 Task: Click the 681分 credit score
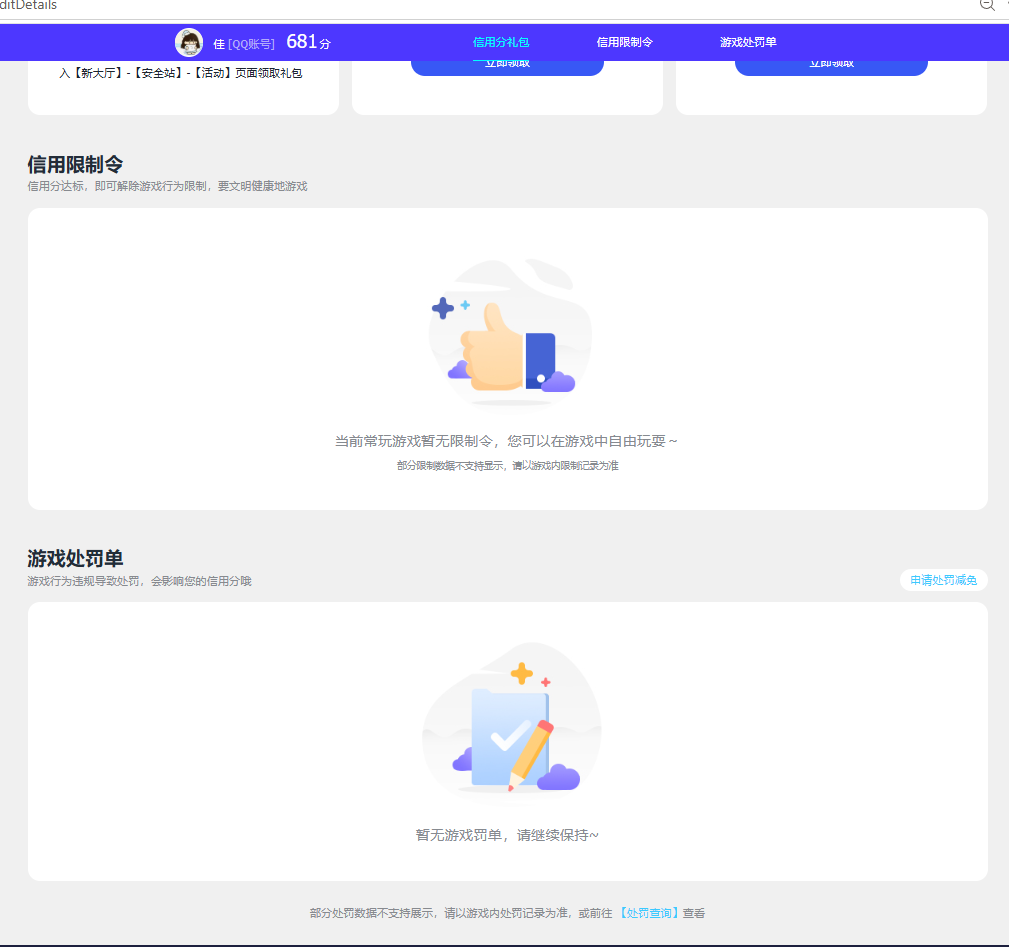click(308, 42)
